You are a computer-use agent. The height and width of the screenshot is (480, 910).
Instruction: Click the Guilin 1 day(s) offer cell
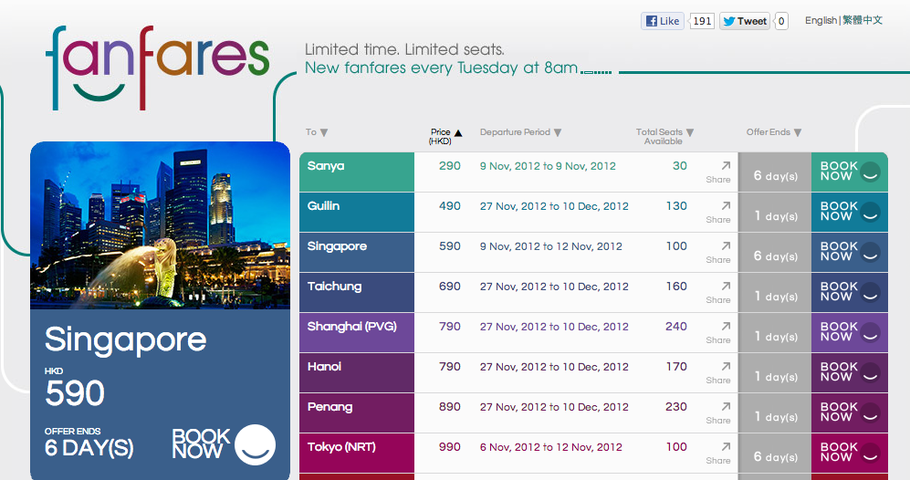click(775, 212)
